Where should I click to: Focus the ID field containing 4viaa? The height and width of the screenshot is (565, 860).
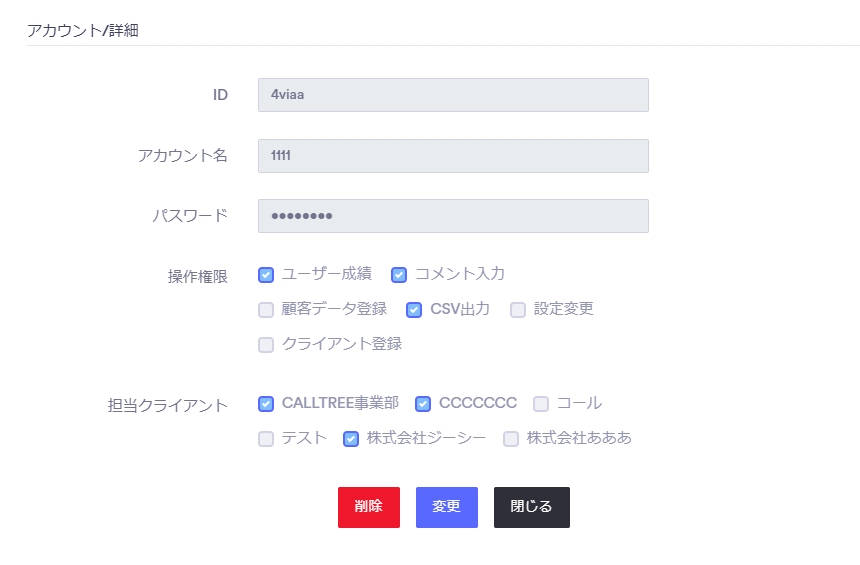pos(453,95)
